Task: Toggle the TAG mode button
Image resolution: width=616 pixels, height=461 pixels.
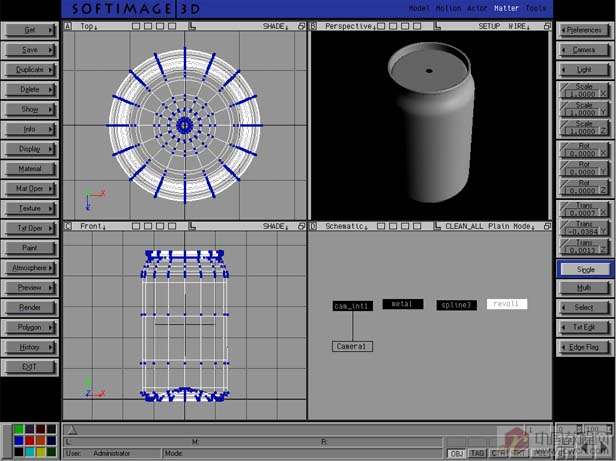Action: click(477, 453)
